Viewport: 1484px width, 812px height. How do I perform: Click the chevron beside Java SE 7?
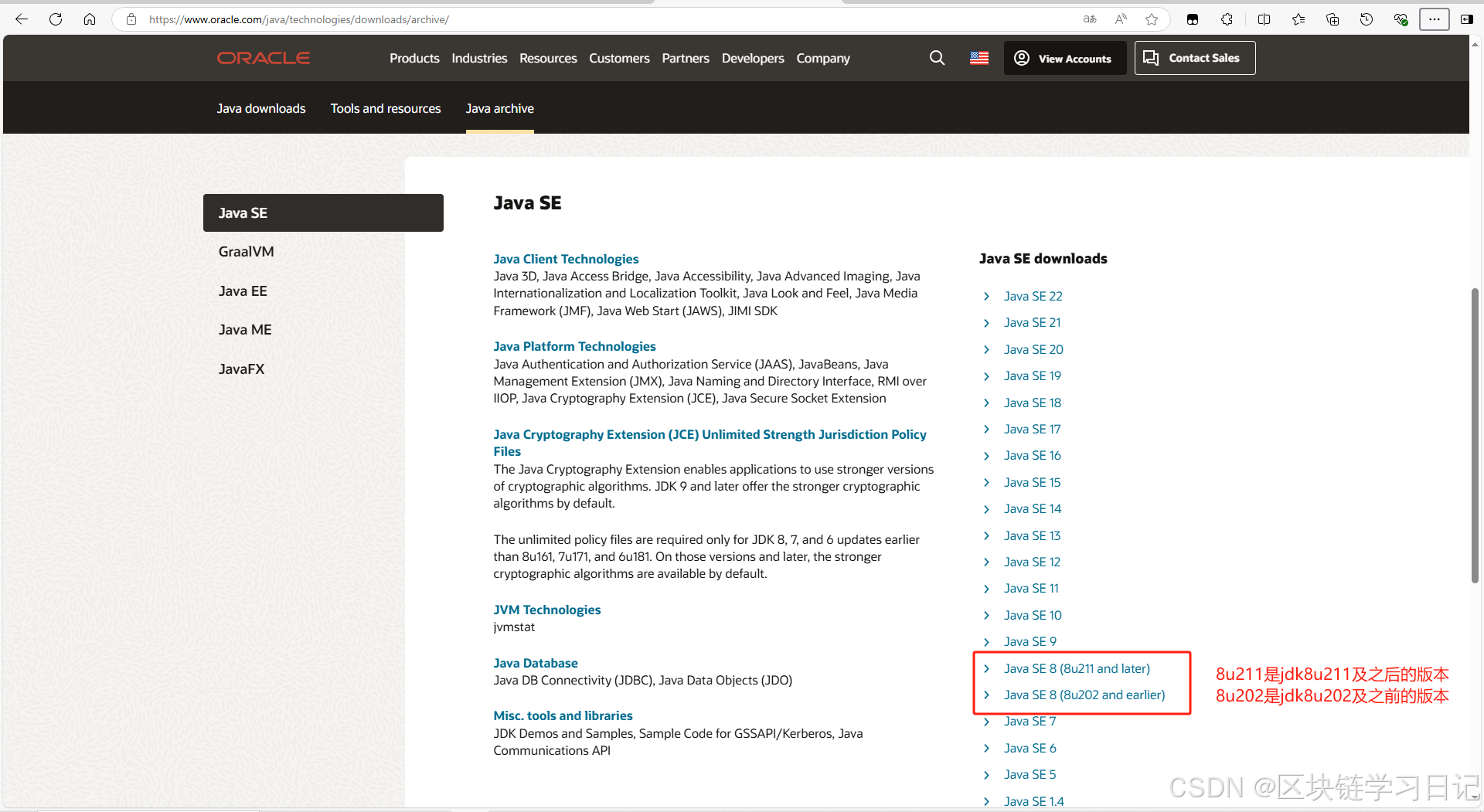(986, 722)
